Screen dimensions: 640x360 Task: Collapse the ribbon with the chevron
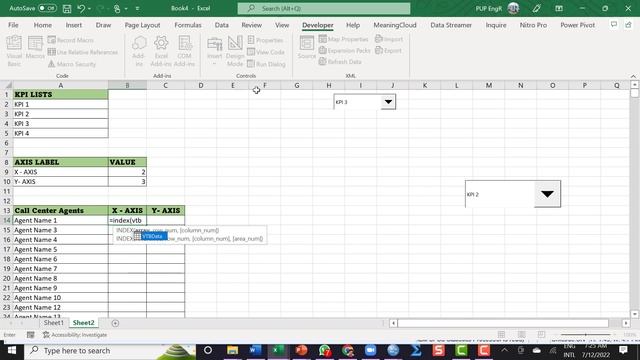(x=633, y=76)
